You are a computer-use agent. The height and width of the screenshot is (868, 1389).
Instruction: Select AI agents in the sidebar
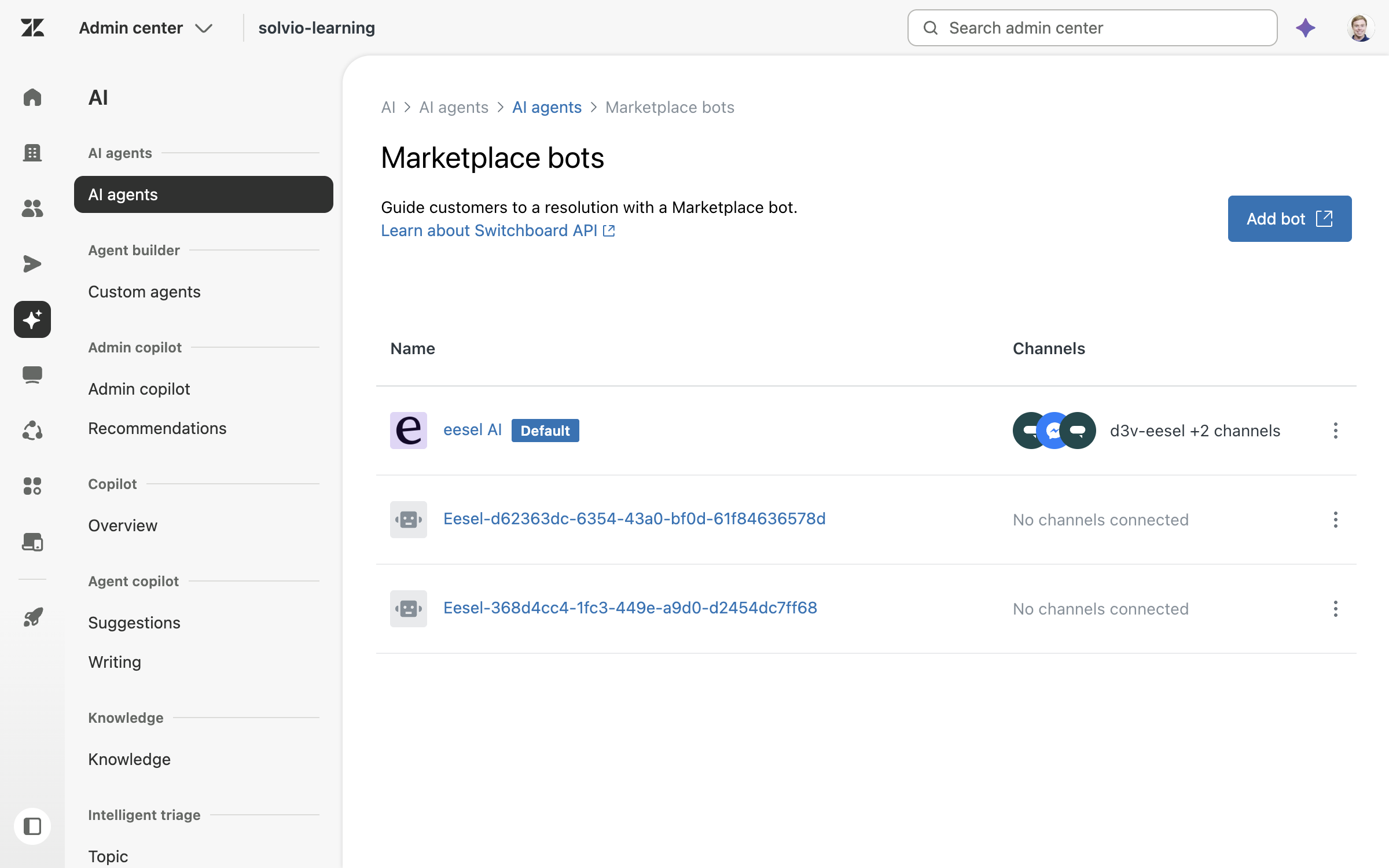pyautogui.click(x=204, y=194)
